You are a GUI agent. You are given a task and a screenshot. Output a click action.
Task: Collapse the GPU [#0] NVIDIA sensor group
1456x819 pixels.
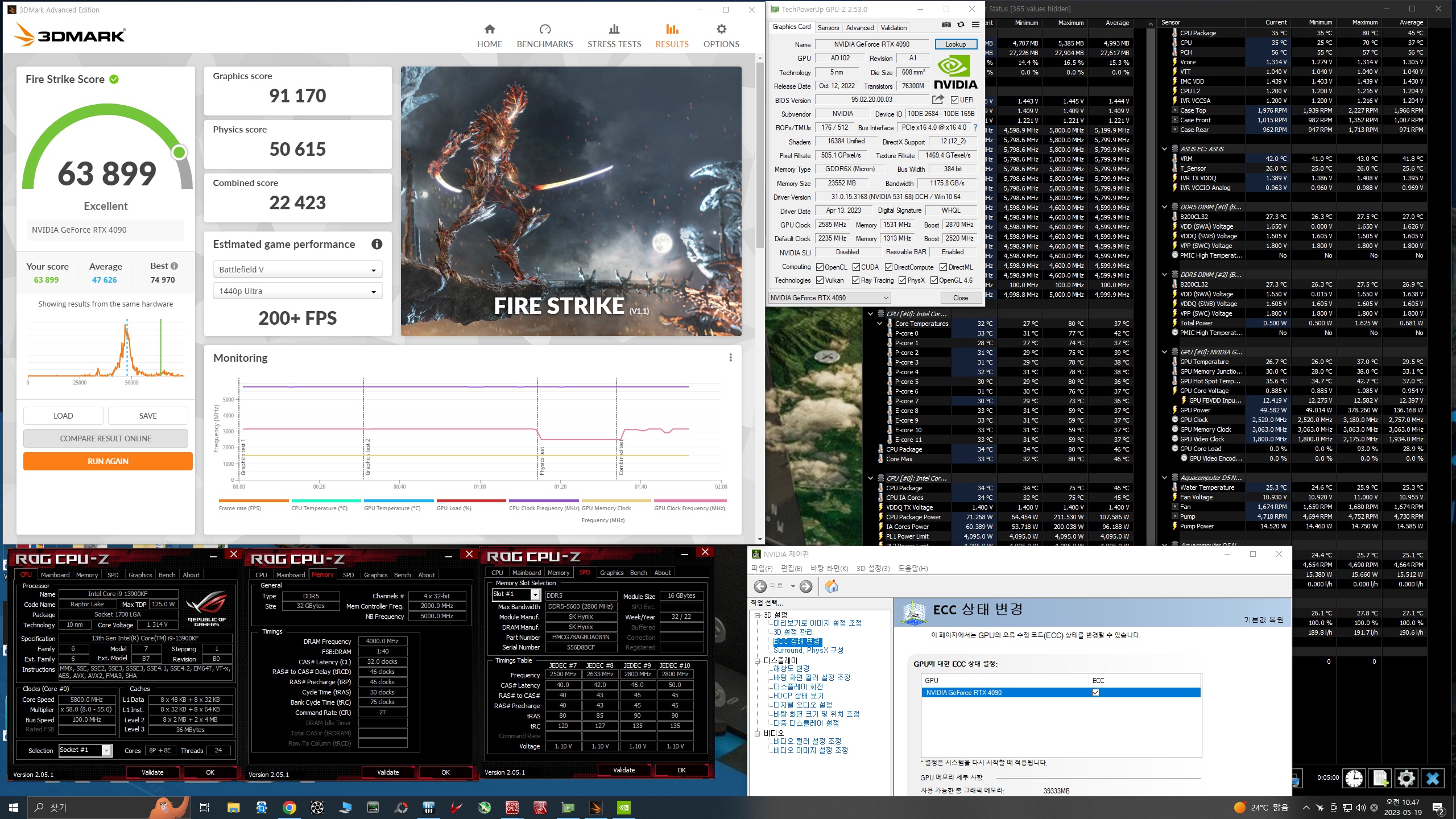pyautogui.click(x=1164, y=352)
